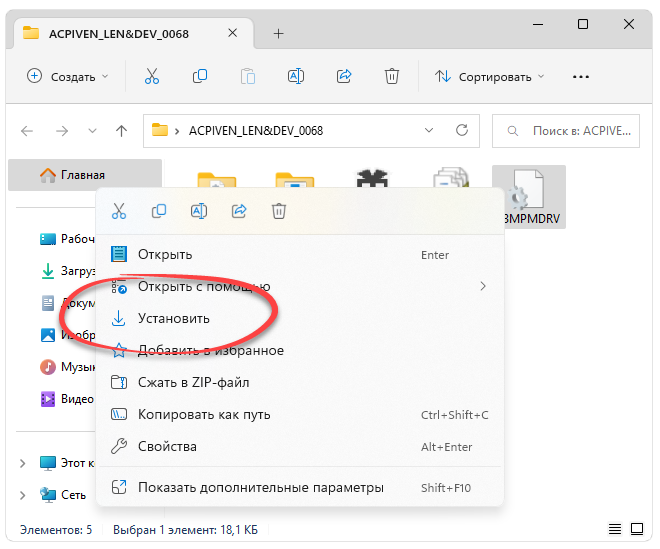Select Этот компьютер in the sidebar
Viewport: 660px width, 549px height.
67,463
